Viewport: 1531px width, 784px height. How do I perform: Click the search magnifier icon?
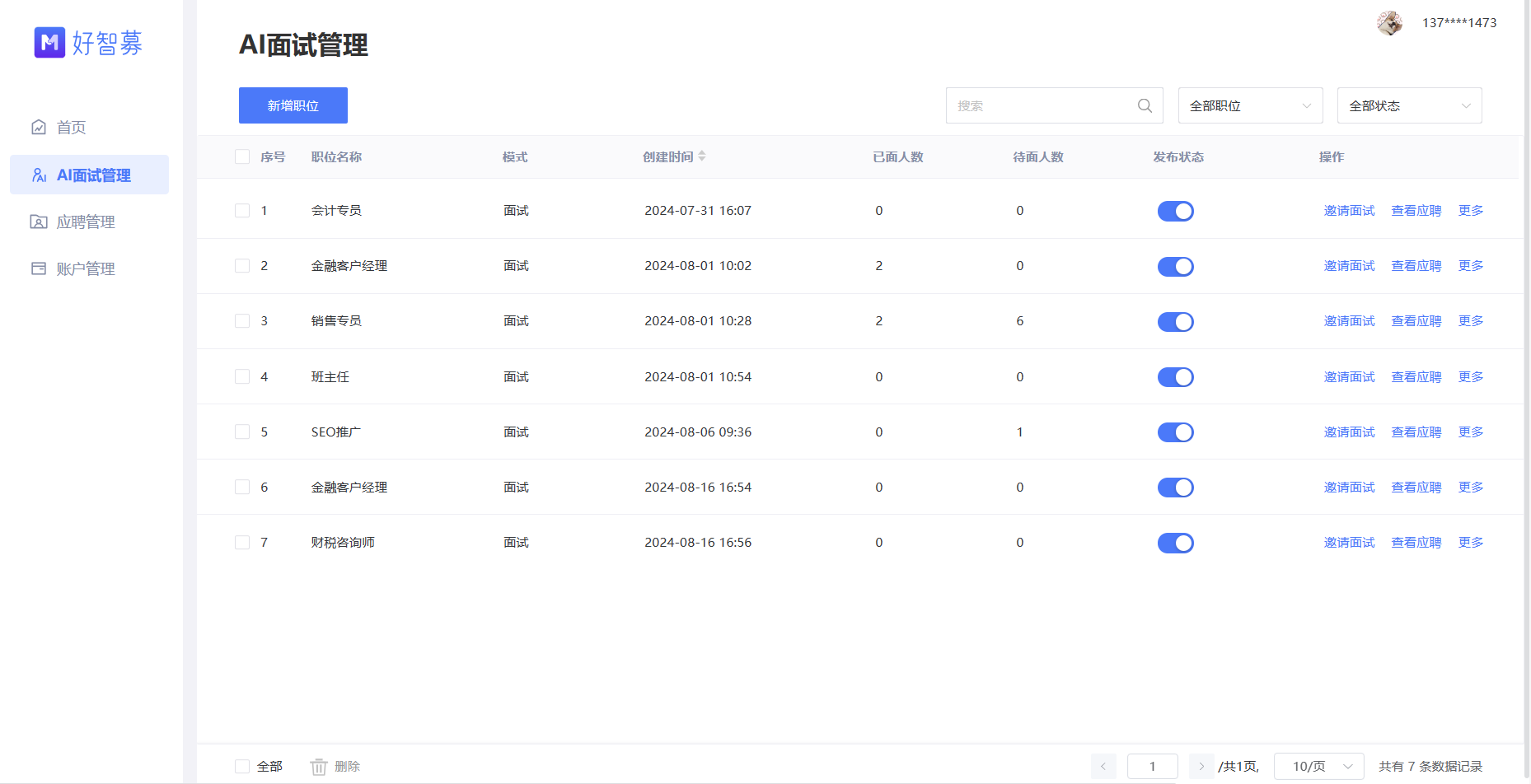click(x=1145, y=105)
